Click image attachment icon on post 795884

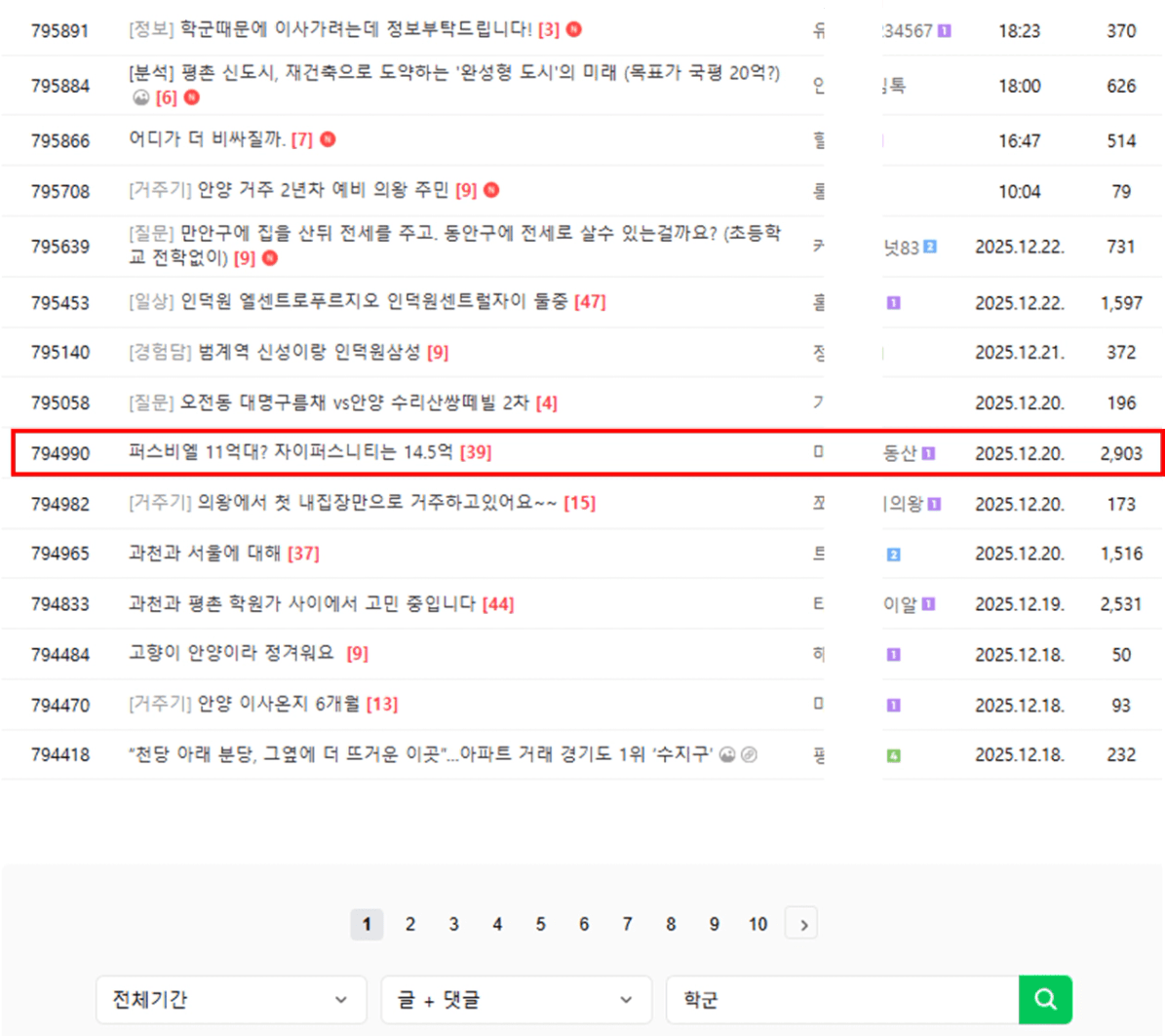coord(141,97)
